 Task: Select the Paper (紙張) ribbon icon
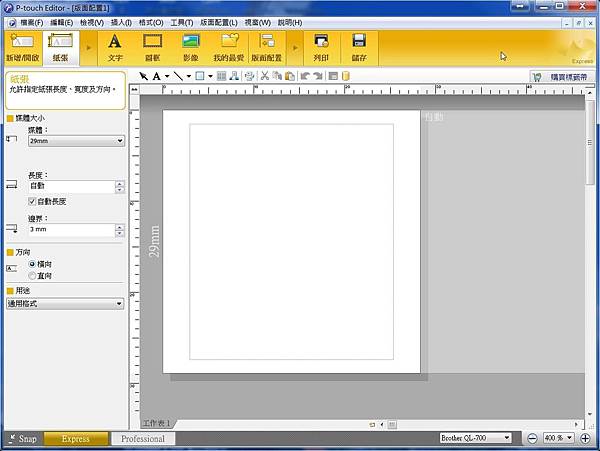click(x=60, y=48)
